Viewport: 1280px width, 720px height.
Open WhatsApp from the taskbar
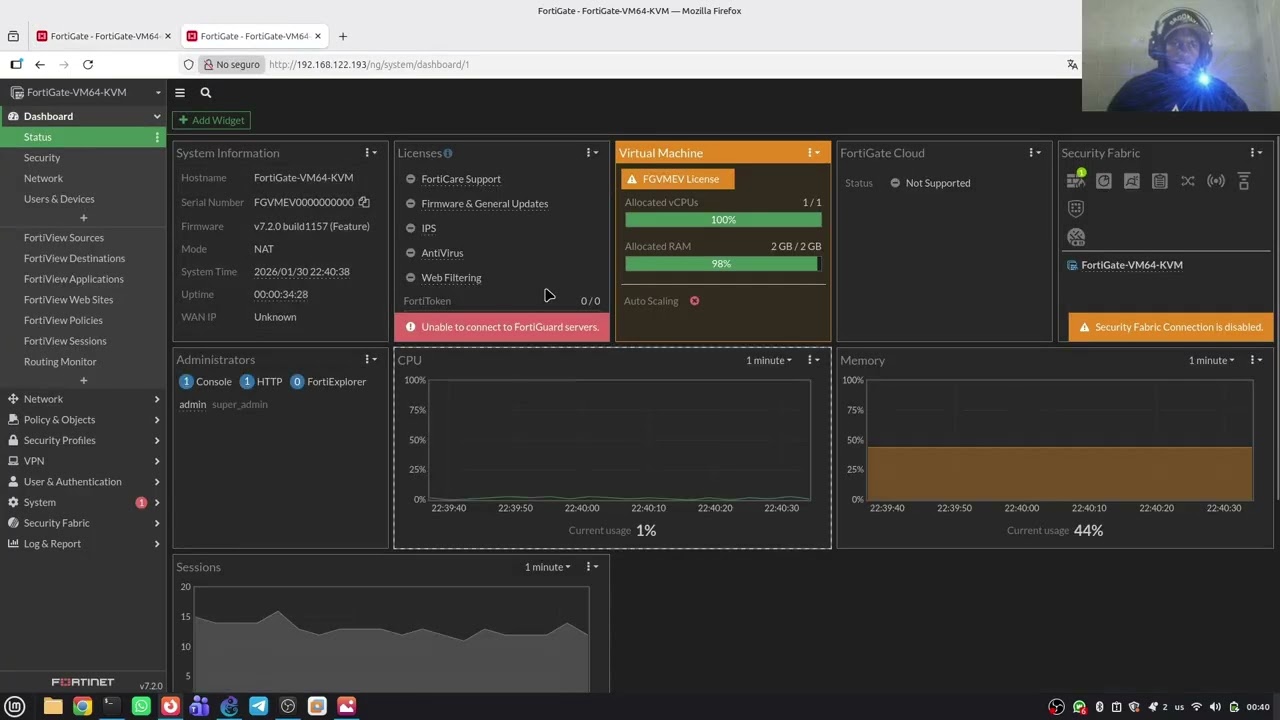coord(141,706)
